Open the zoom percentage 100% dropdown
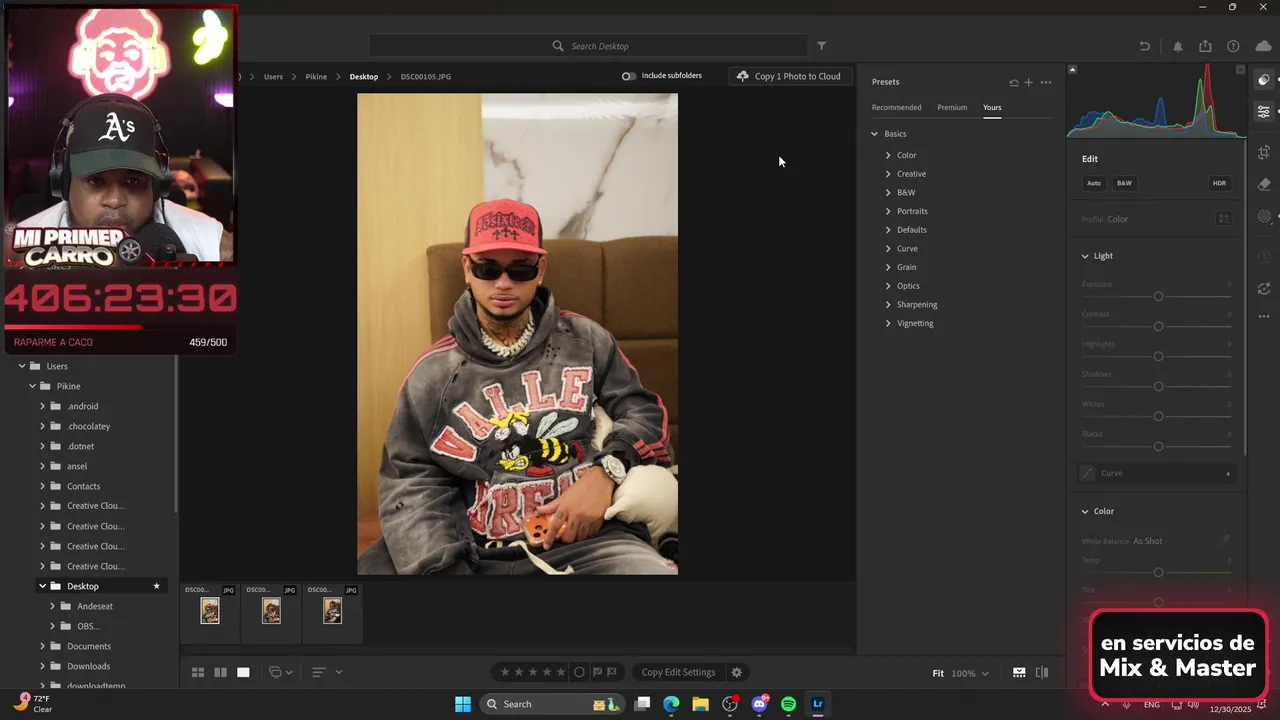 (969, 673)
